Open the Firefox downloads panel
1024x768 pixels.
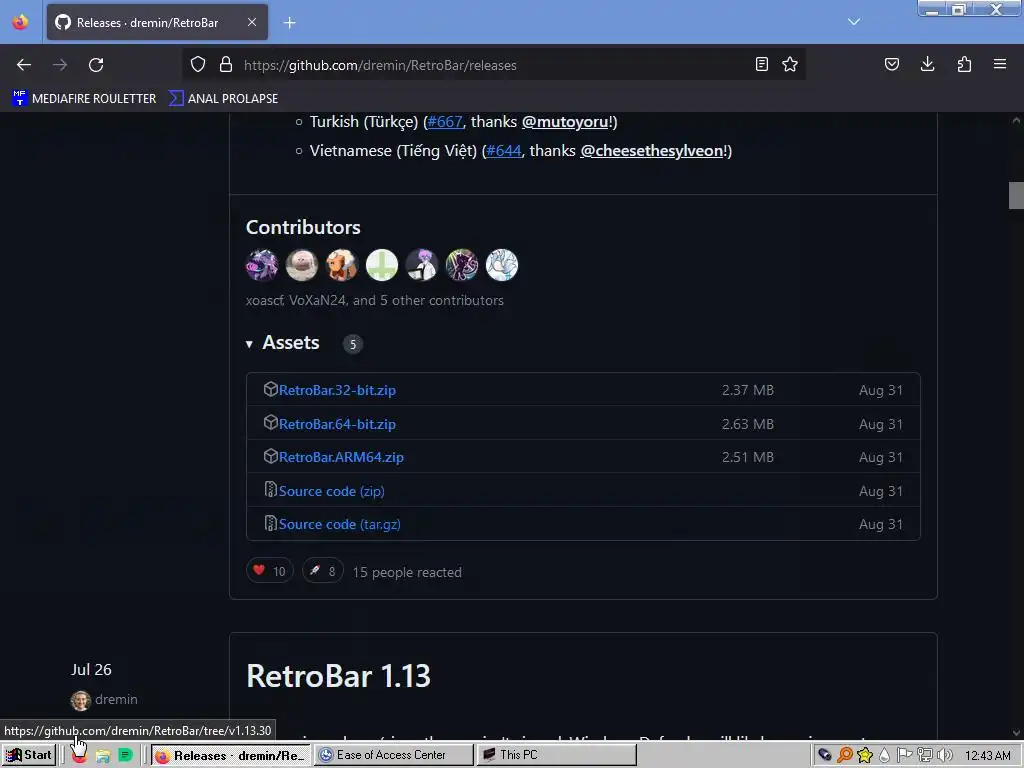pos(927,64)
